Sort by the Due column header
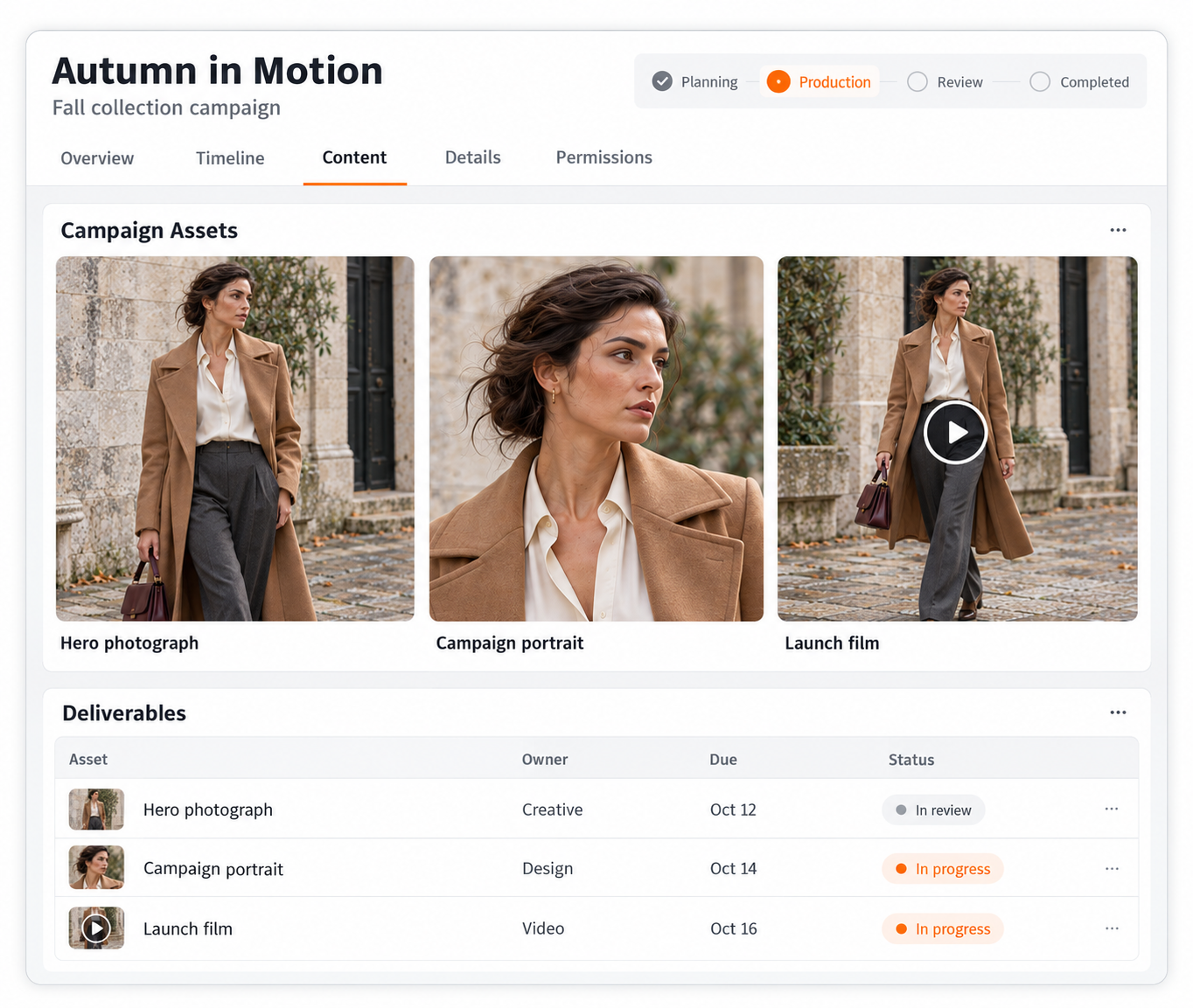The width and height of the screenshot is (1193, 1008). pos(723,760)
